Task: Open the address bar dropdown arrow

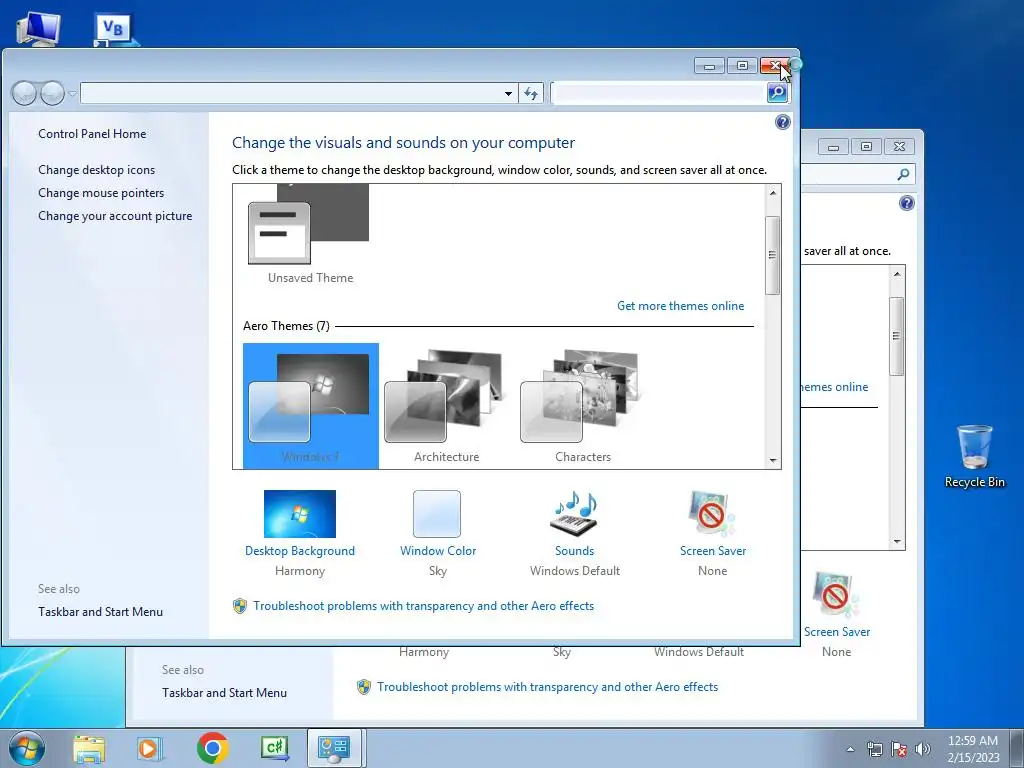Action: click(x=508, y=93)
